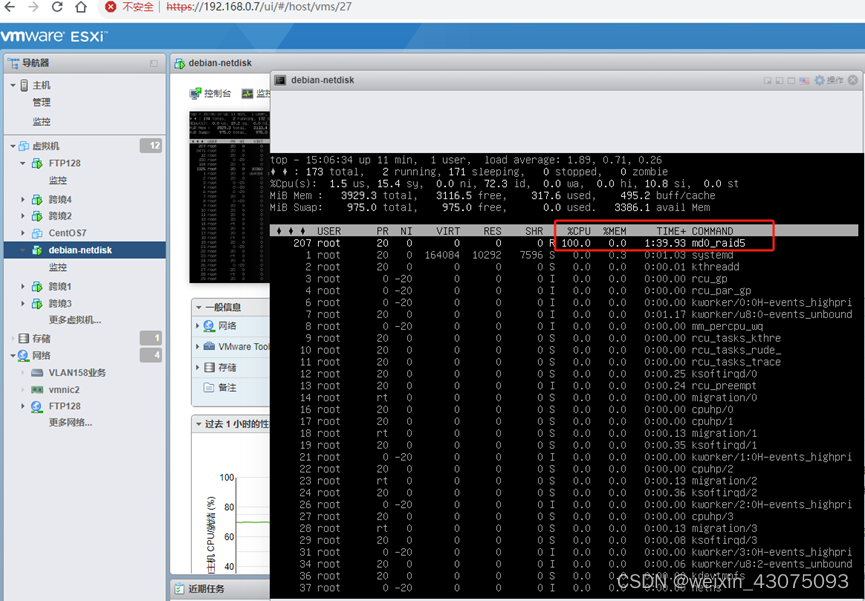Collapse the FTP128 virtual machine node
Viewport: 865px width, 601px height.
click(23, 163)
